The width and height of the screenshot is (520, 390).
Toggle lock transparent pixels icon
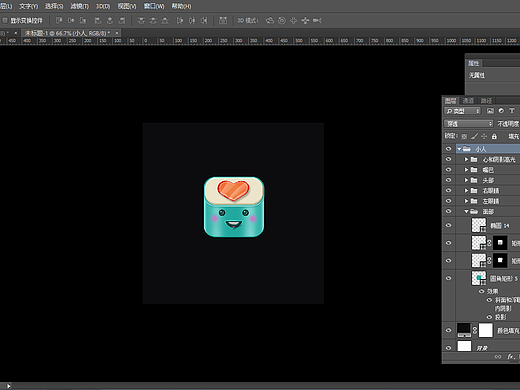(464, 136)
